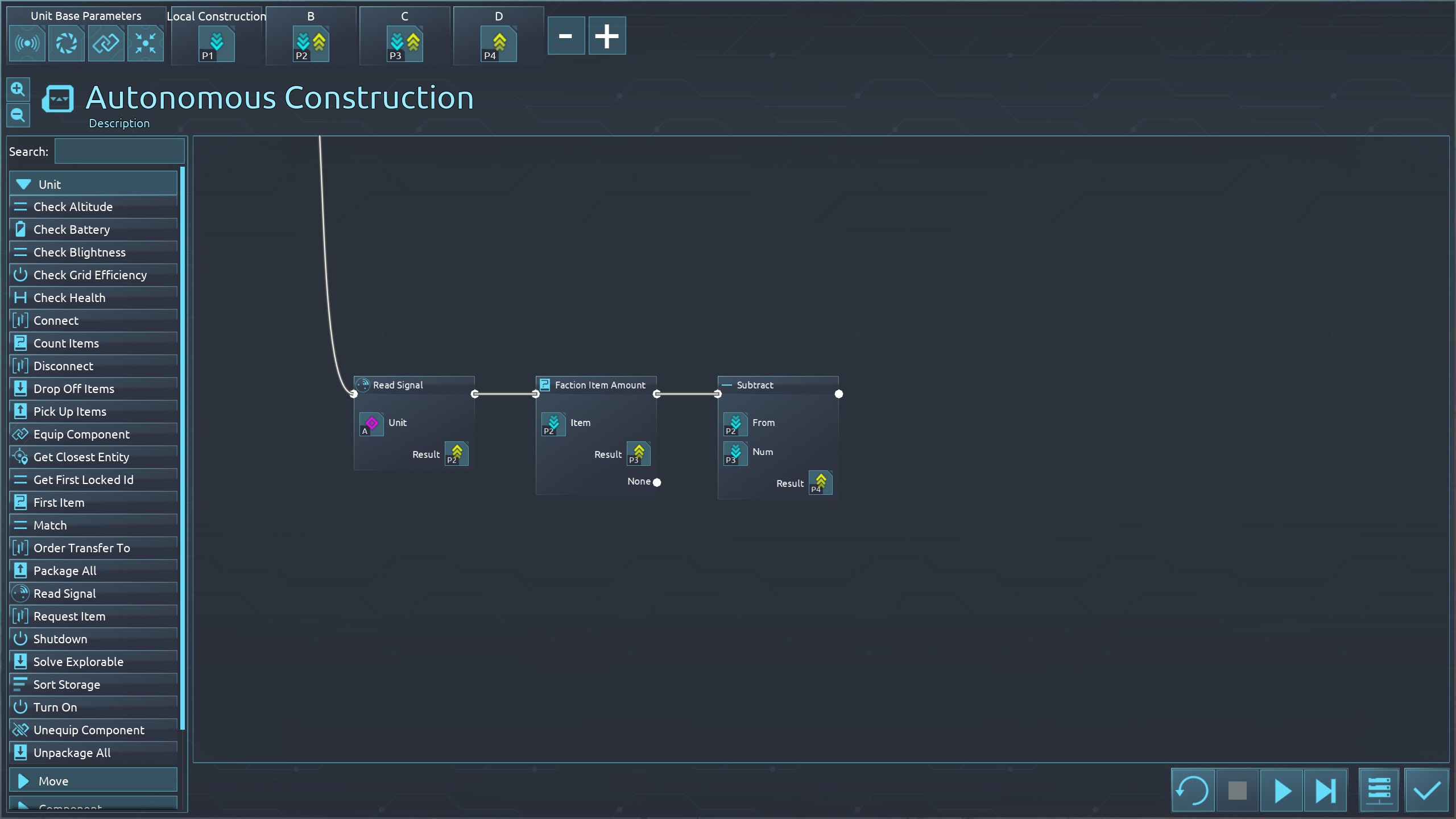Select the Local Construction P1 parameter
This screenshot has height=819, width=1456.
pyautogui.click(x=216, y=44)
